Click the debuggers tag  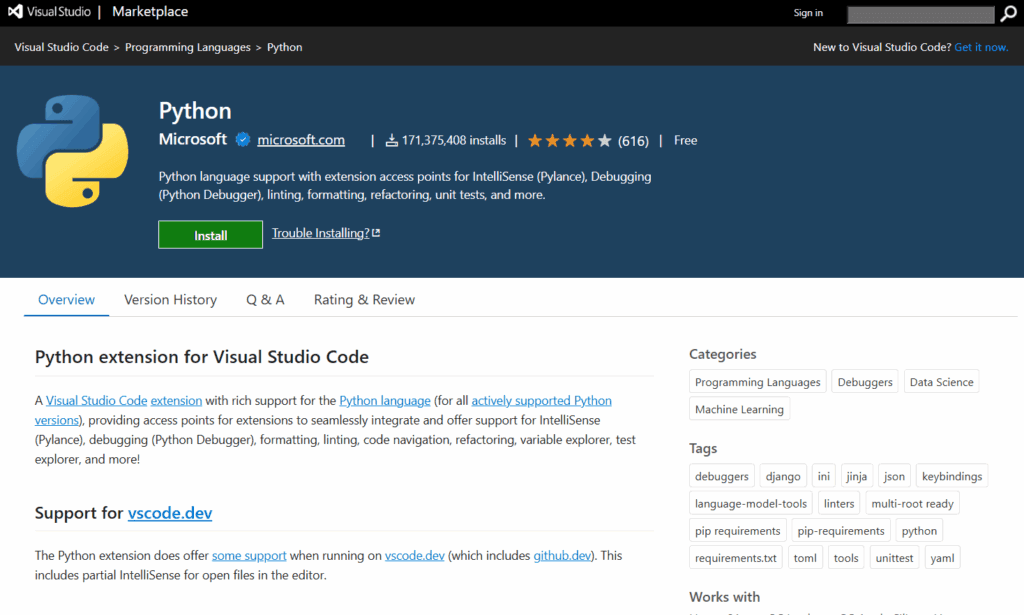[722, 476]
